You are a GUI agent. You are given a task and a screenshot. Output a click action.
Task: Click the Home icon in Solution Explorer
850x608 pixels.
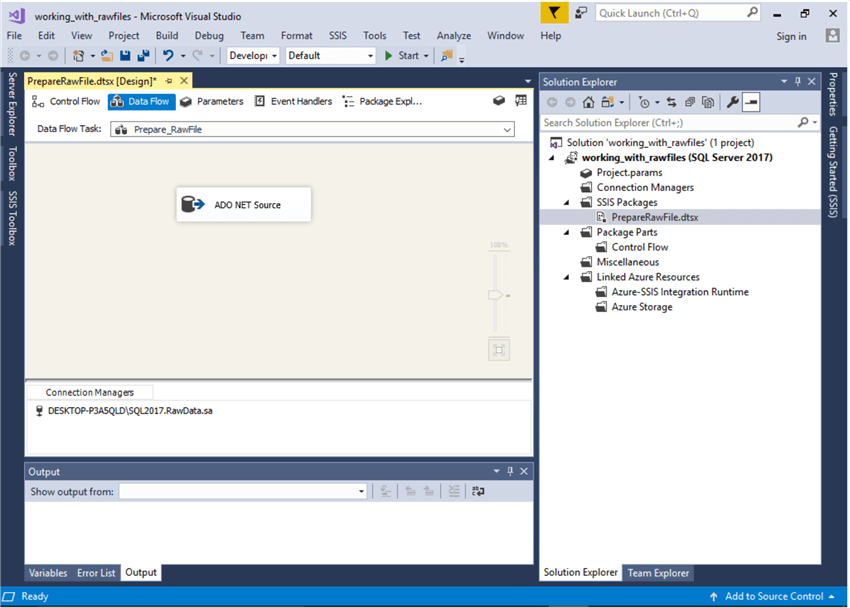click(x=588, y=102)
